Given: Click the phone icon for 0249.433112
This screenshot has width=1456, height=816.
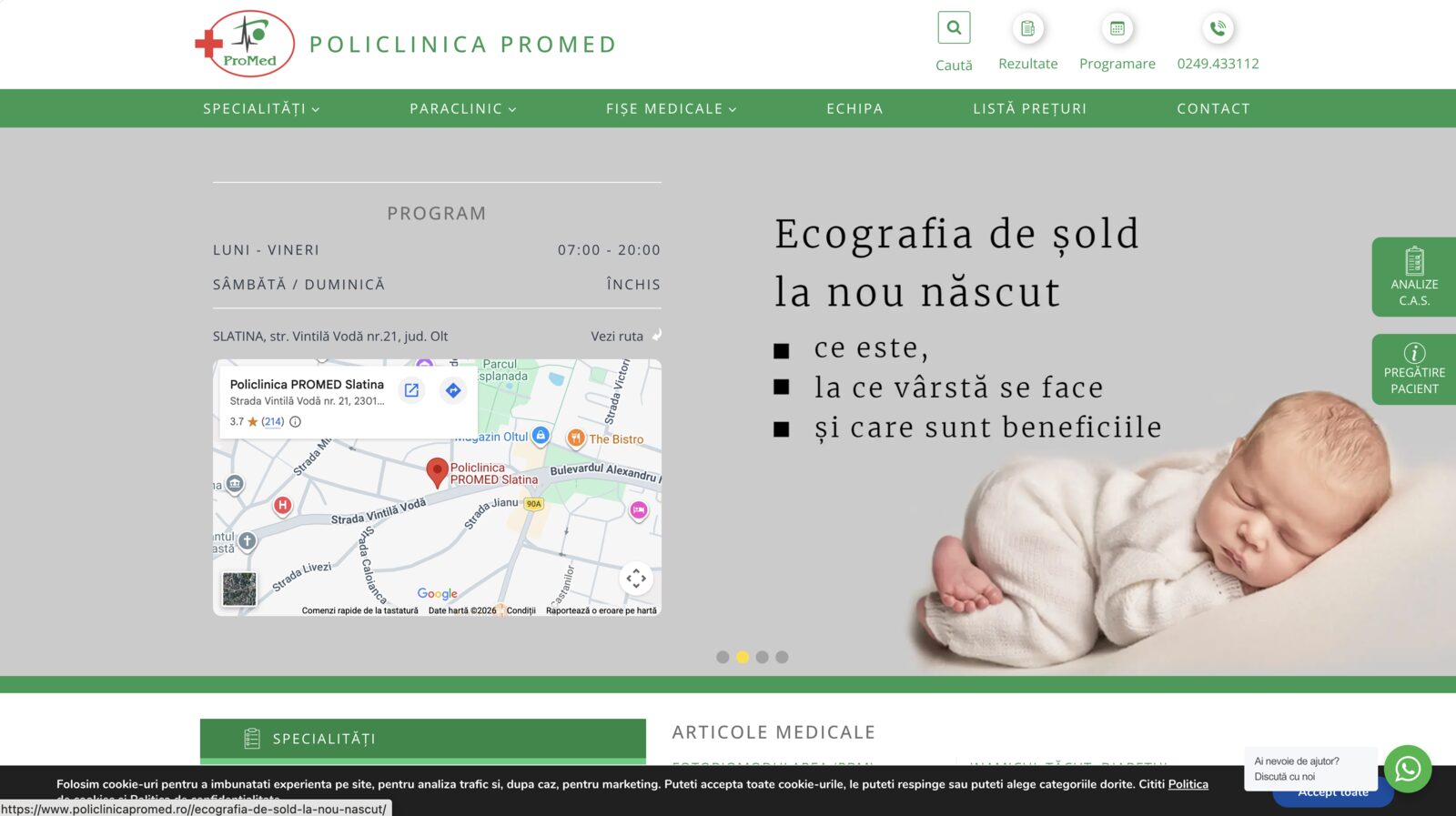Looking at the screenshot, I should click(1218, 28).
